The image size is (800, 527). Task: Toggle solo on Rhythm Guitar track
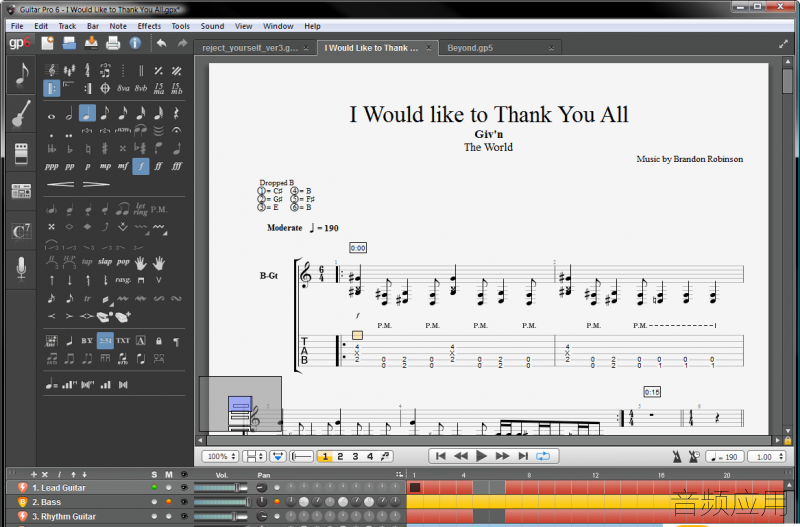154,516
